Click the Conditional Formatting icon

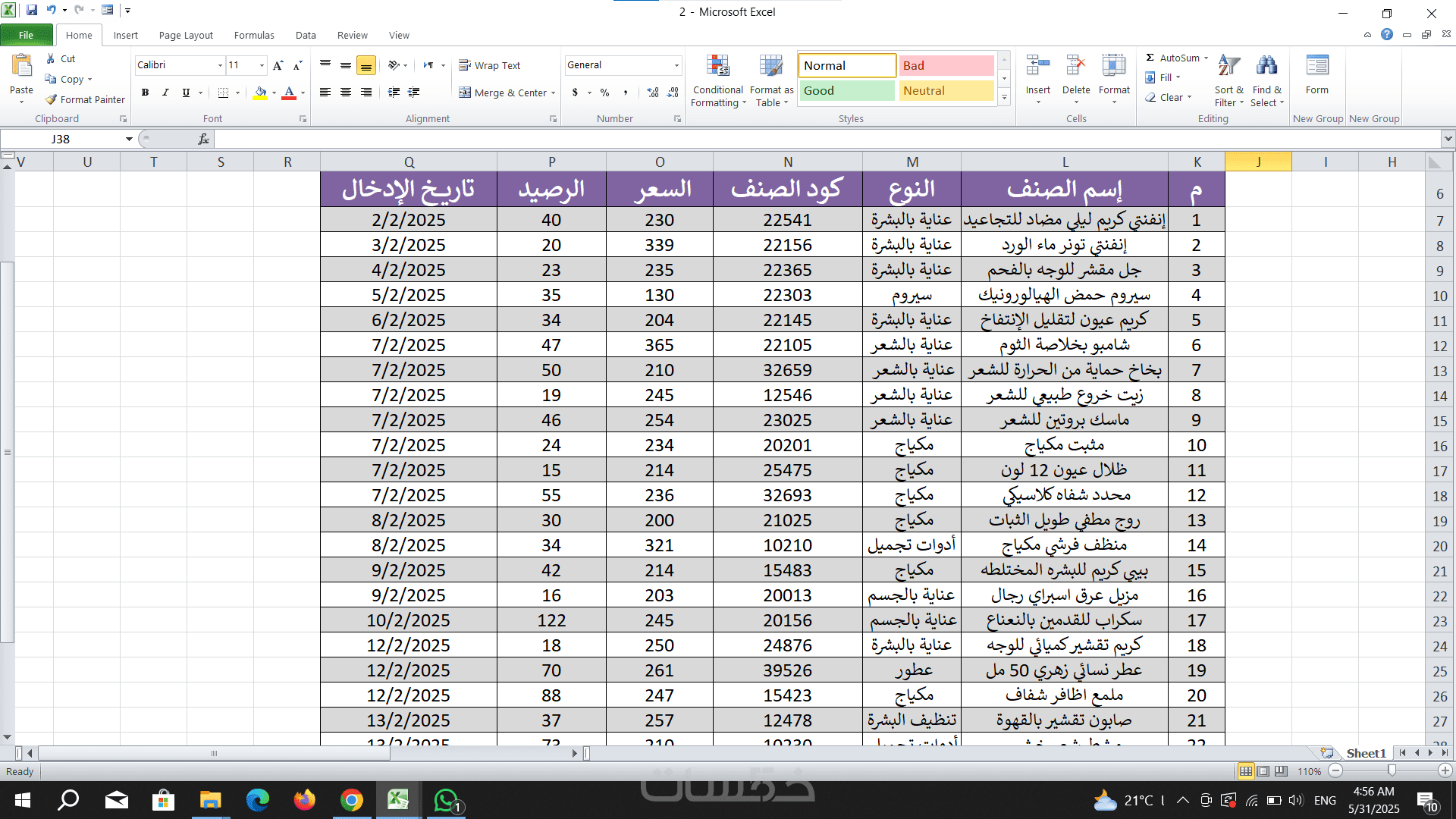point(717,67)
